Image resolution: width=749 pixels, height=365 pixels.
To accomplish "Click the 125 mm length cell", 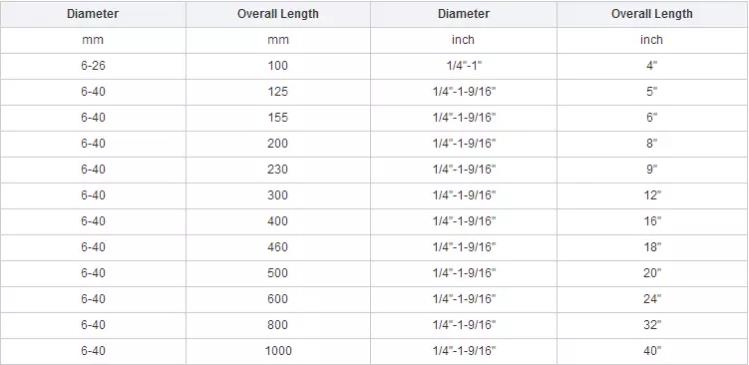I will (278, 92).
